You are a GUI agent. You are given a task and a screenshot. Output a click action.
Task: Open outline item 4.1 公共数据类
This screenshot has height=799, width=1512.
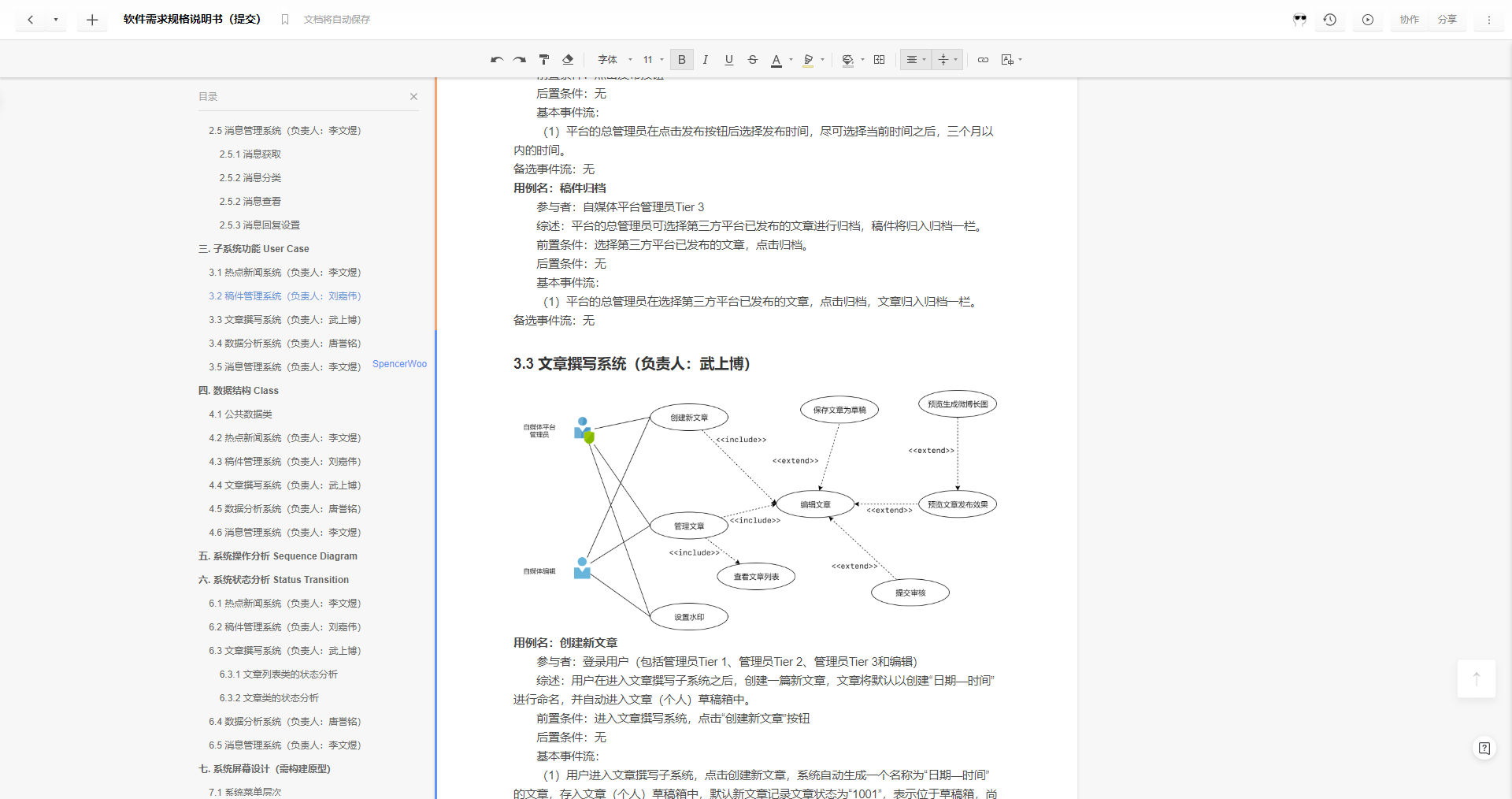point(240,414)
